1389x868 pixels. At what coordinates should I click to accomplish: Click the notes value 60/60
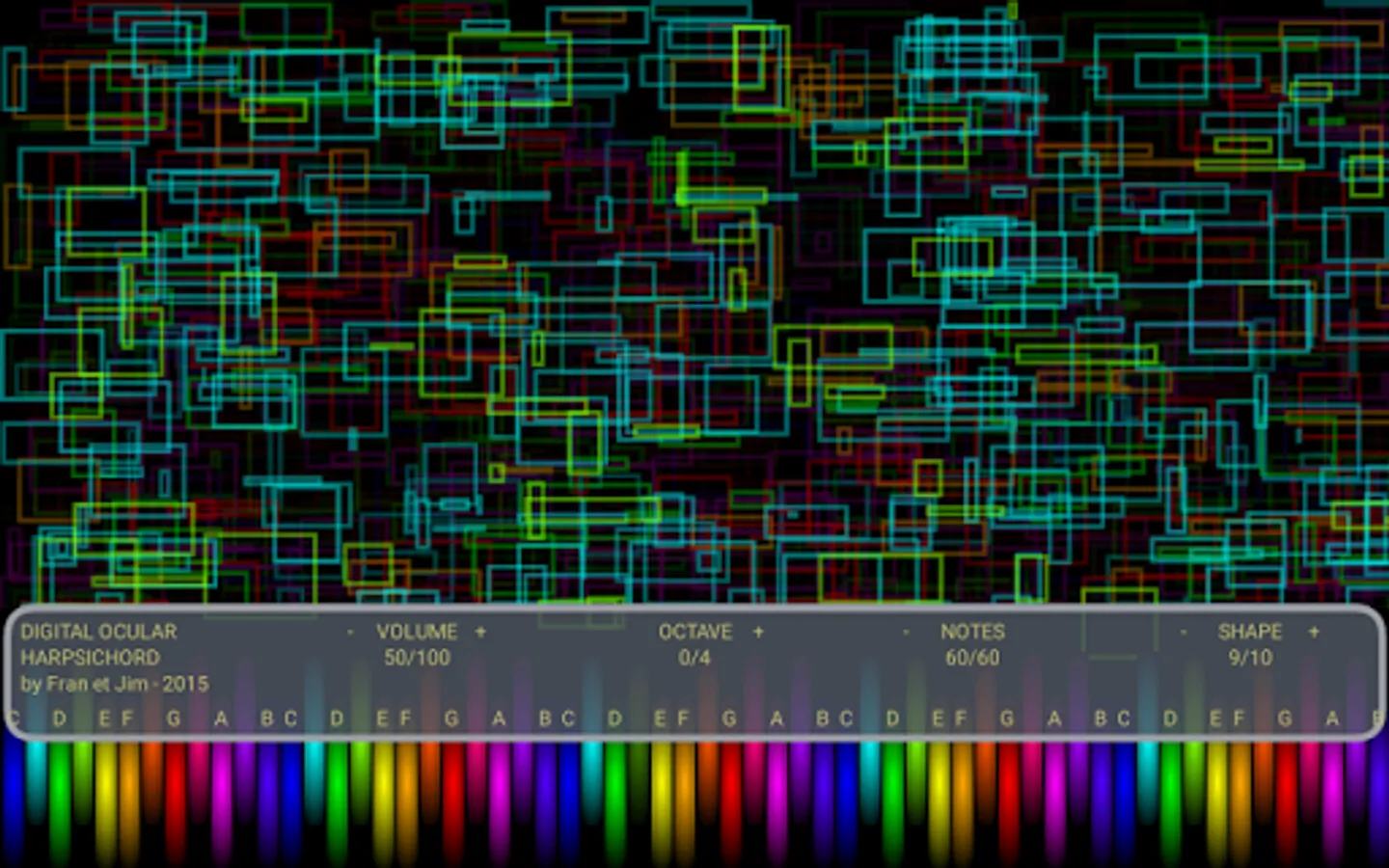pyautogui.click(x=972, y=658)
